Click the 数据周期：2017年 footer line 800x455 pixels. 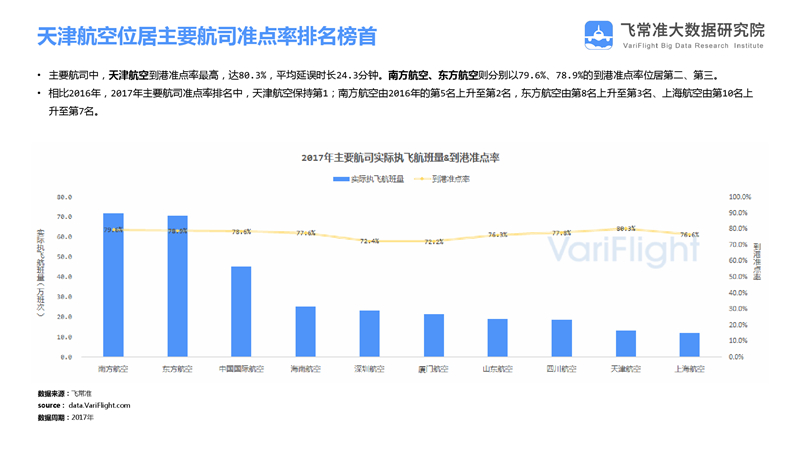coord(66,418)
